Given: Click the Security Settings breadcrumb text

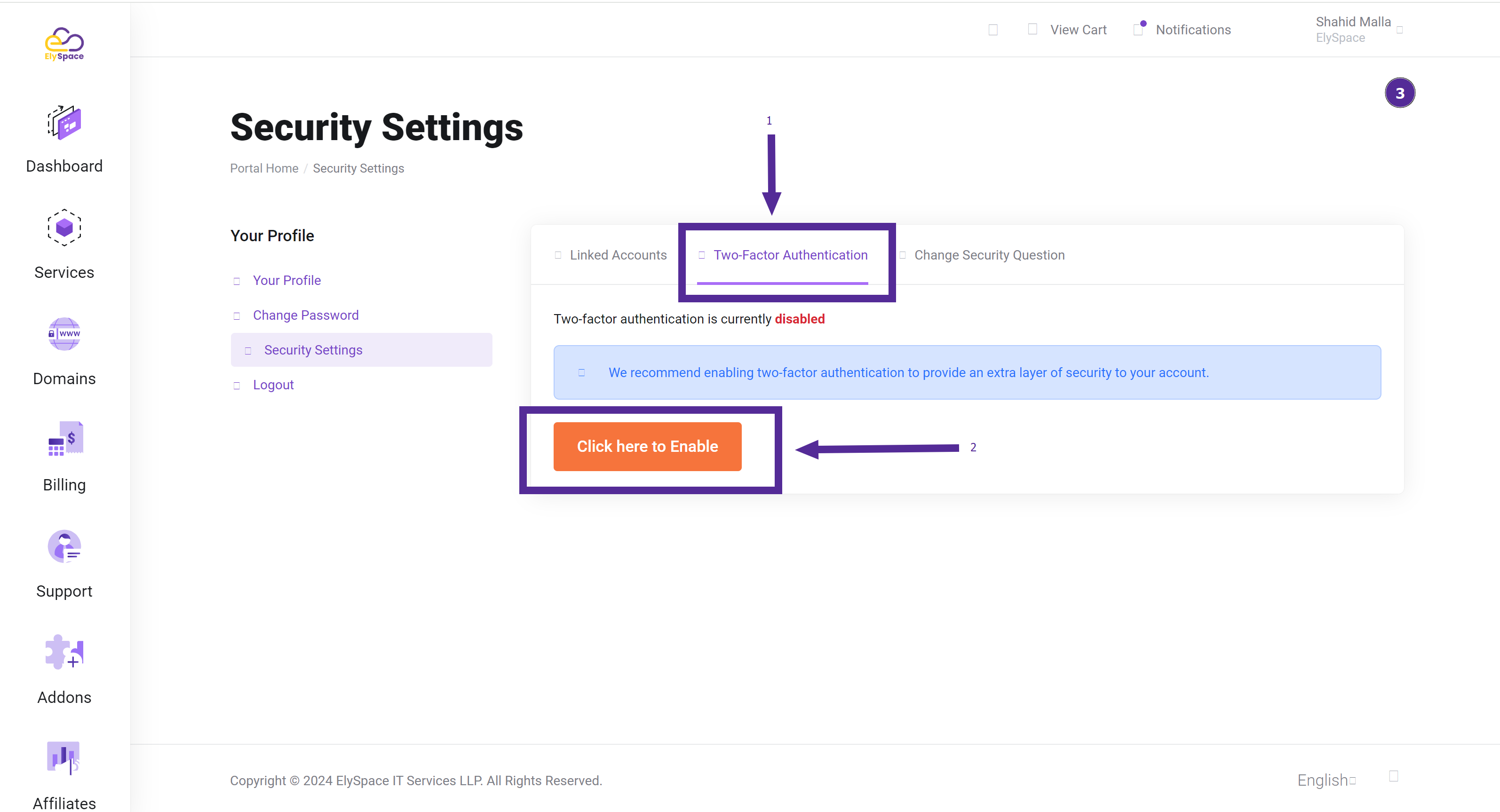Looking at the screenshot, I should [358, 168].
